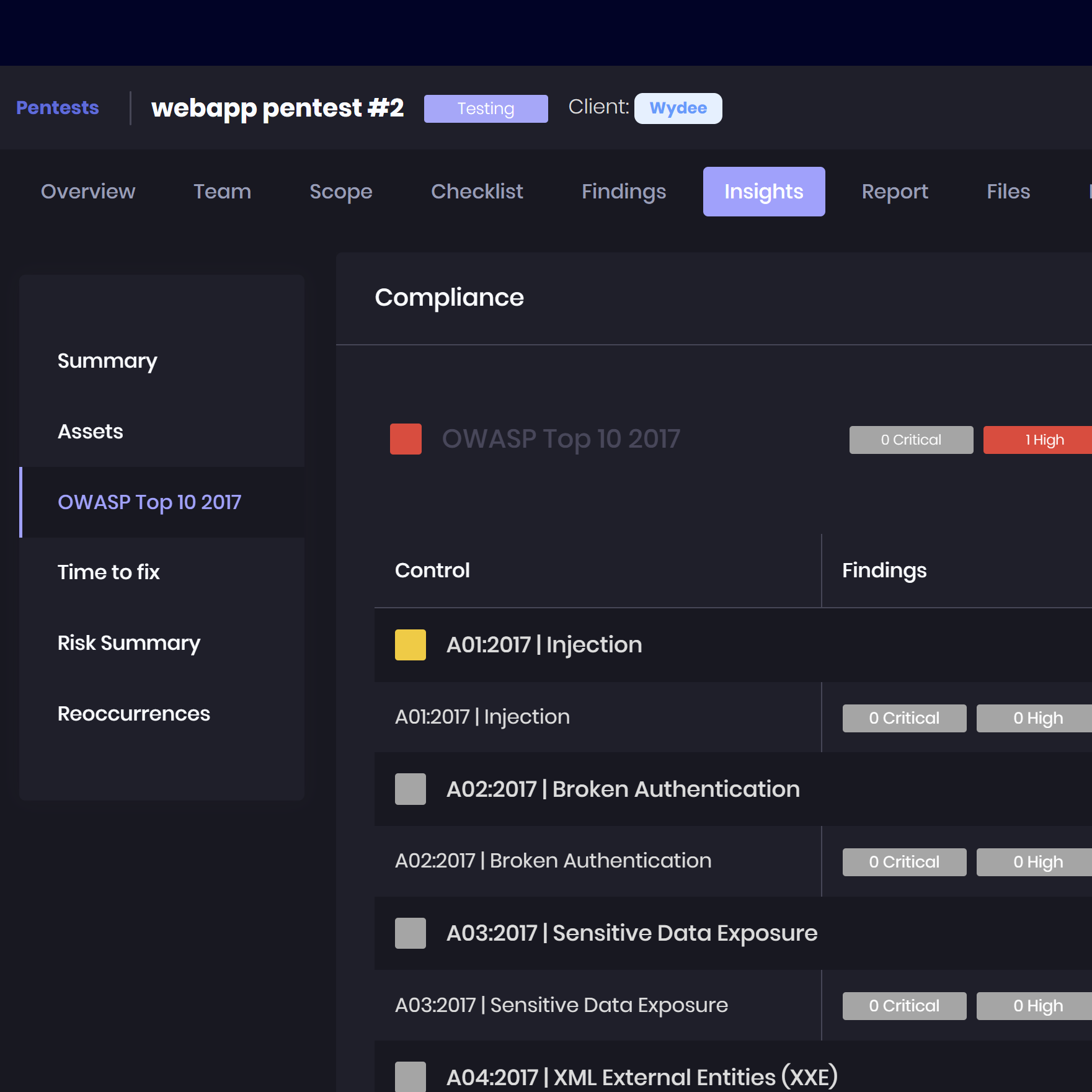Select OWASP Top 10 2017 sidebar item

162,502
